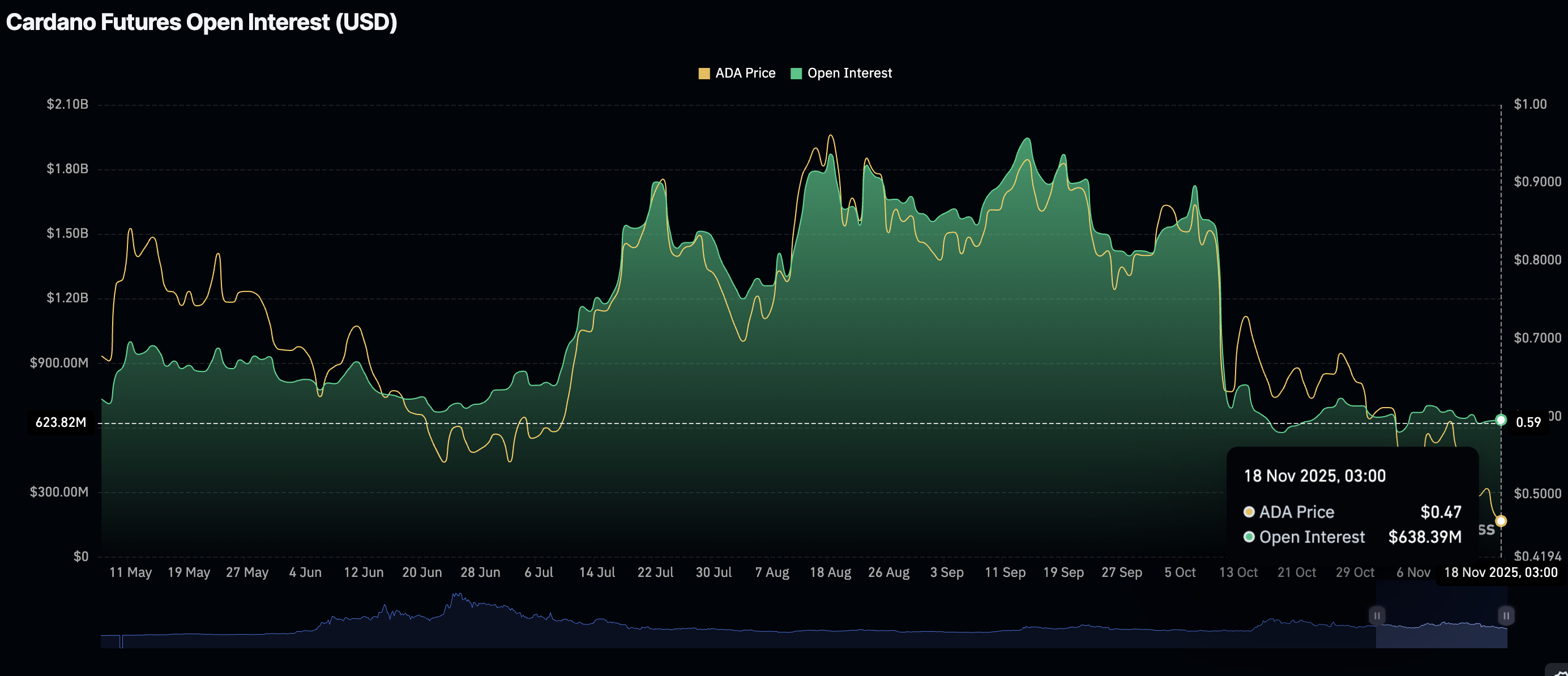
Task: Click the 18 Aug x-axis date label
Action: pos(830,572)
